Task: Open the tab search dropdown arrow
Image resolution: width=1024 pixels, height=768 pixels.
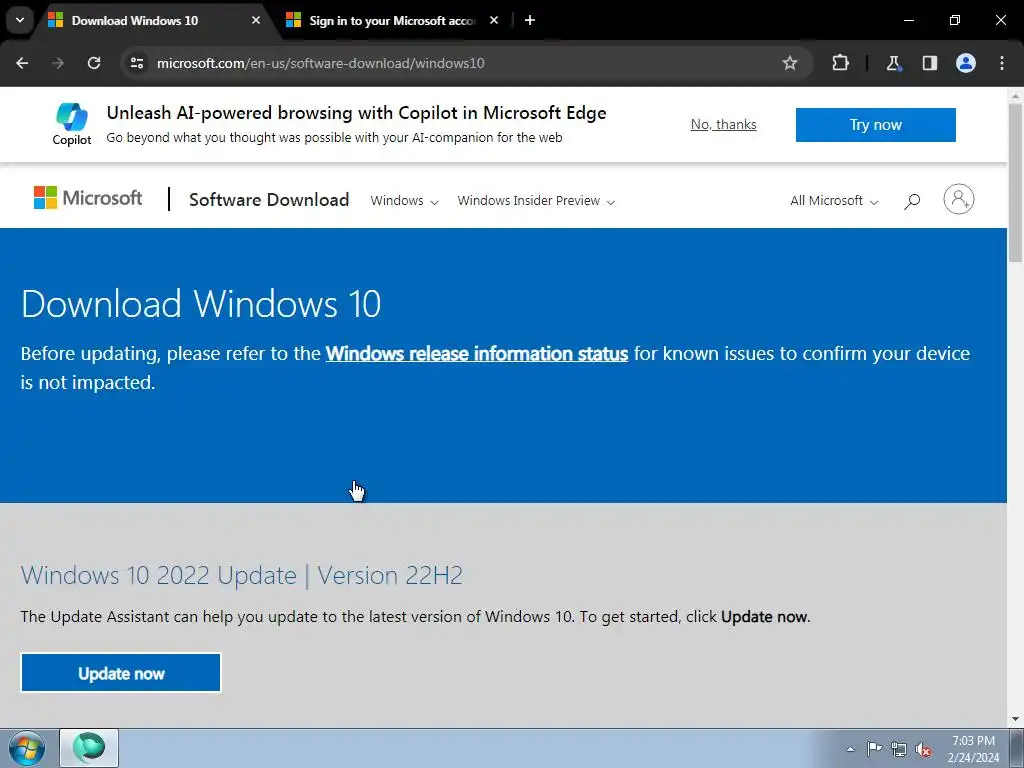Action: pyautogui.click(x=20, y=20)
